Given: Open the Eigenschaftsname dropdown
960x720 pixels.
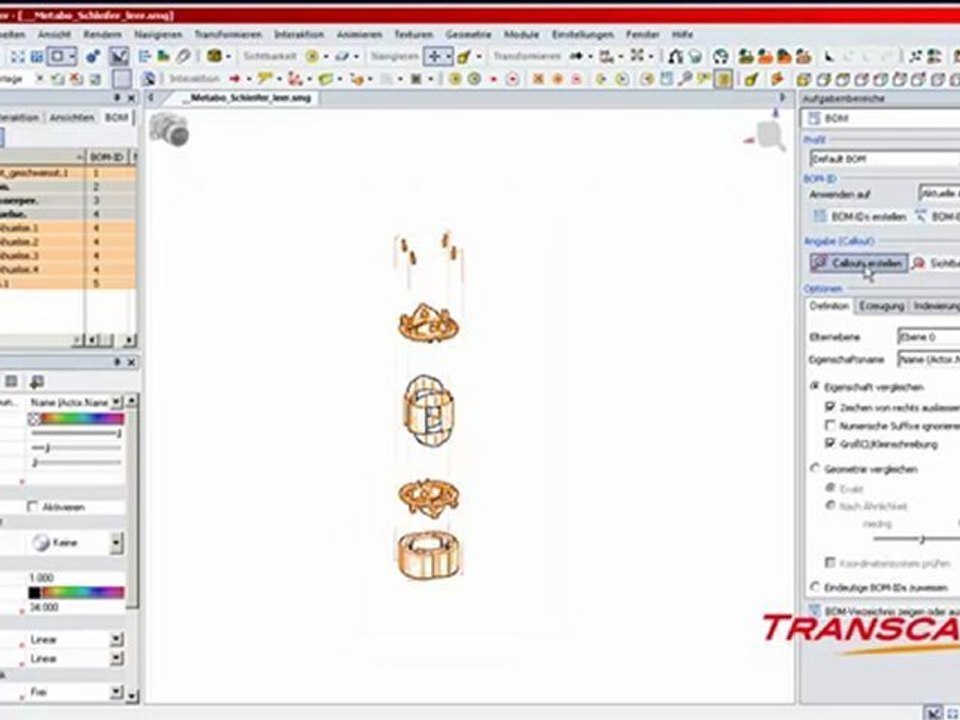Looking at the screenshot, I should tap(928, 359).
